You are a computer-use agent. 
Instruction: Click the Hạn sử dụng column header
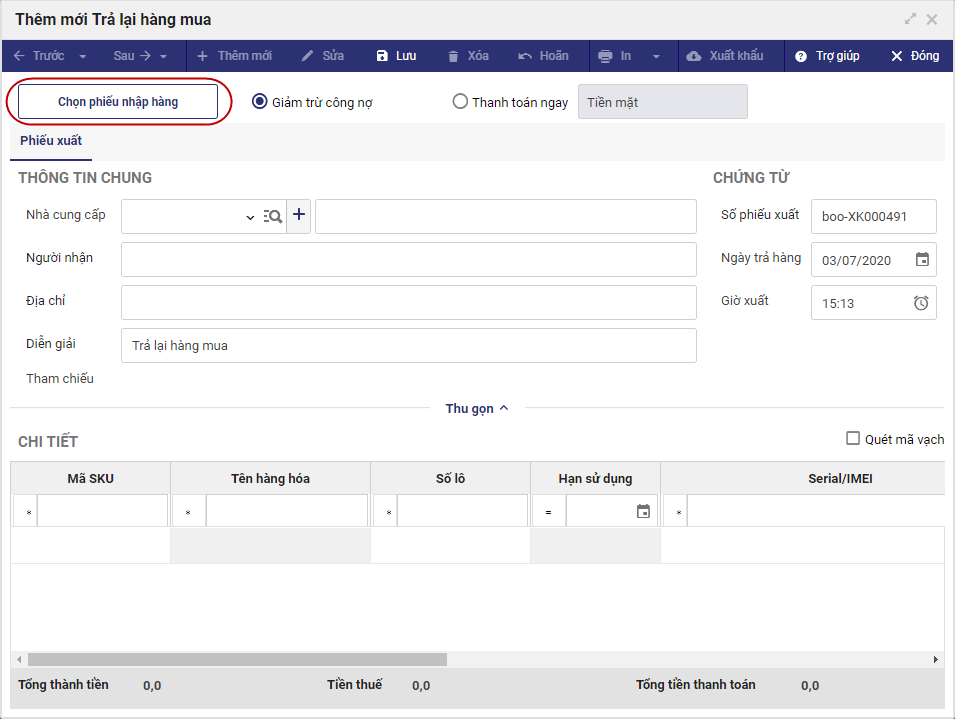coord(595,479)
